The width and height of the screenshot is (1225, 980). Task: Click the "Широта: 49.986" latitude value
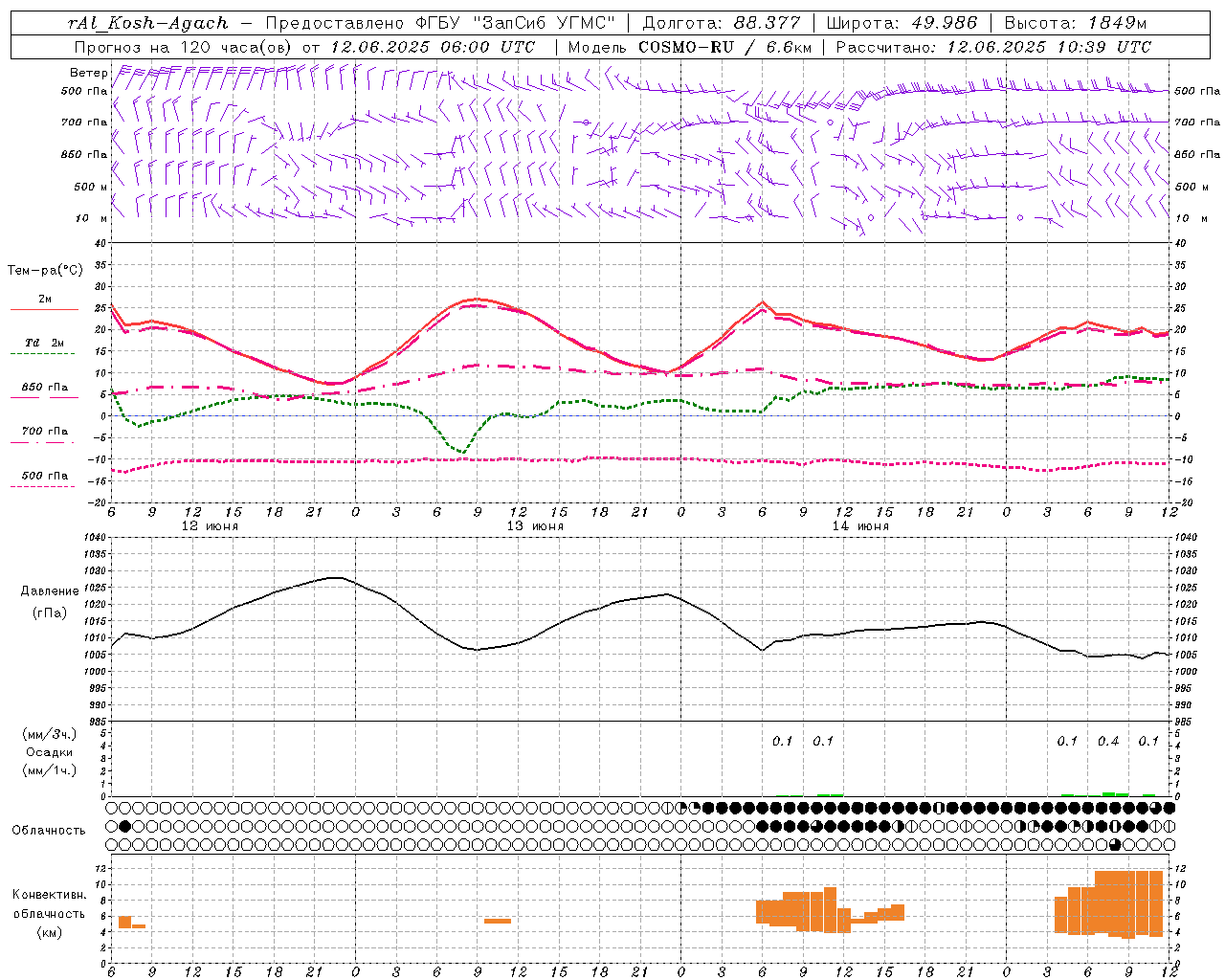tap(902, 23)
